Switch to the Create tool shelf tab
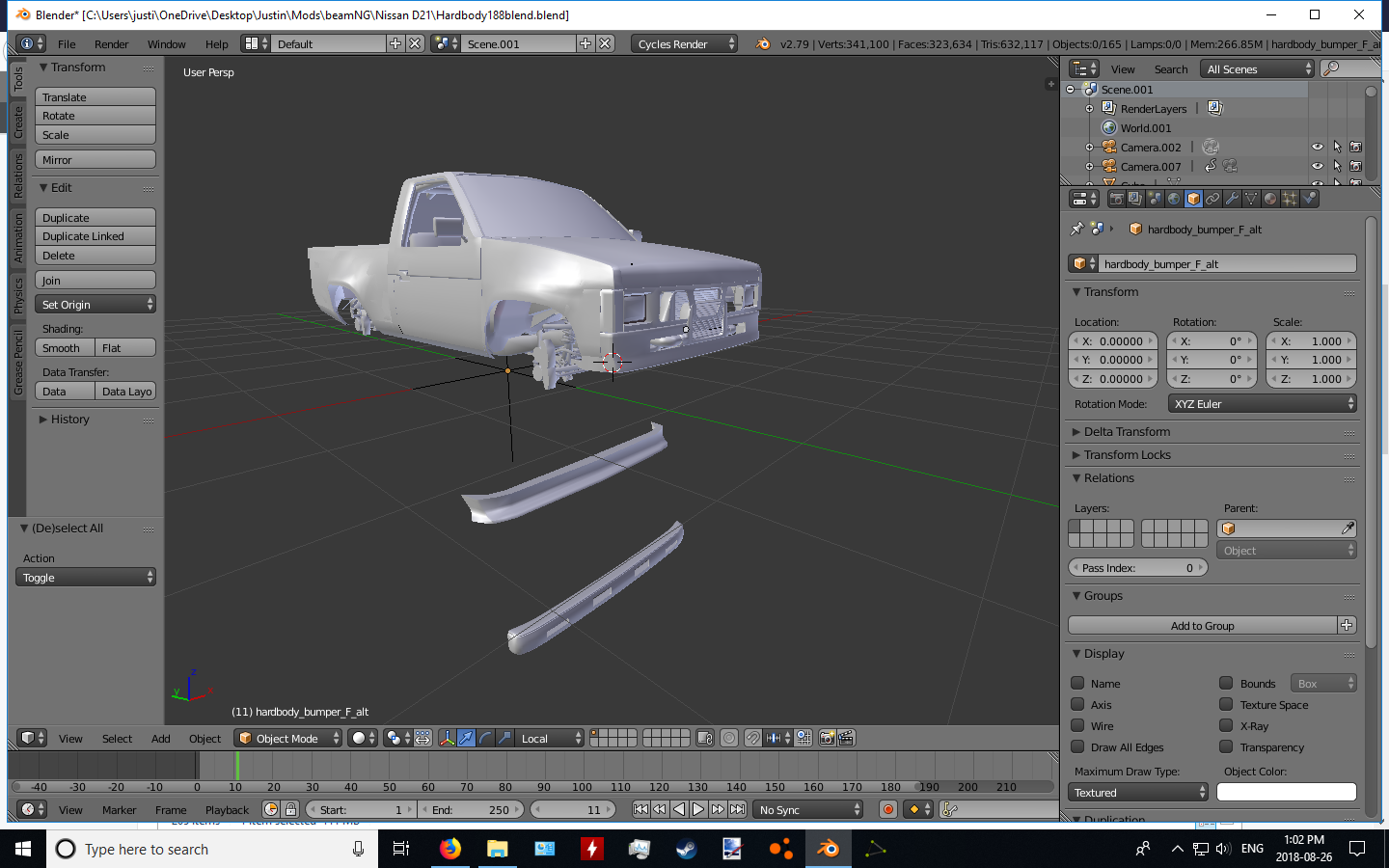Screen dimensions: 1389x868 pos(17,122)
